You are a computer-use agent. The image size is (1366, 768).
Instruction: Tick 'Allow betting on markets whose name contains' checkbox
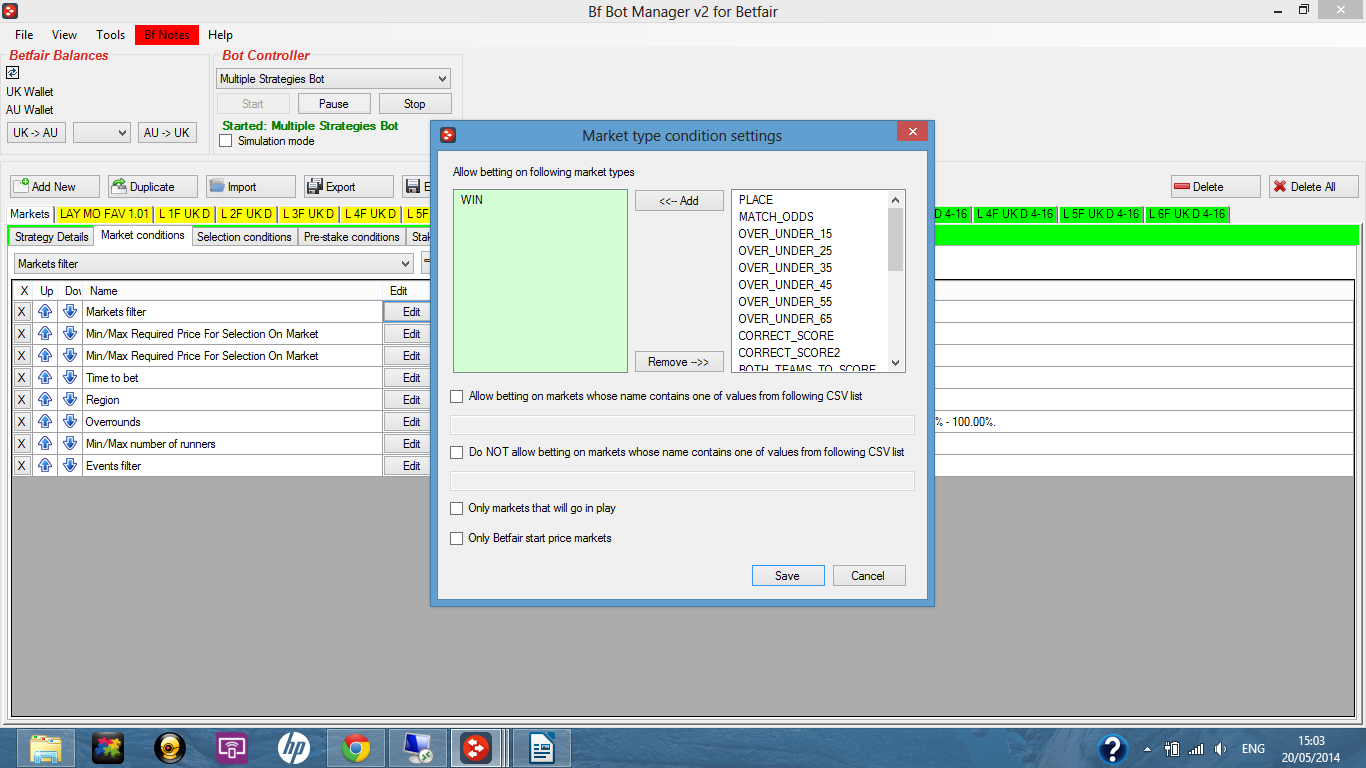[x=457, y=396]
